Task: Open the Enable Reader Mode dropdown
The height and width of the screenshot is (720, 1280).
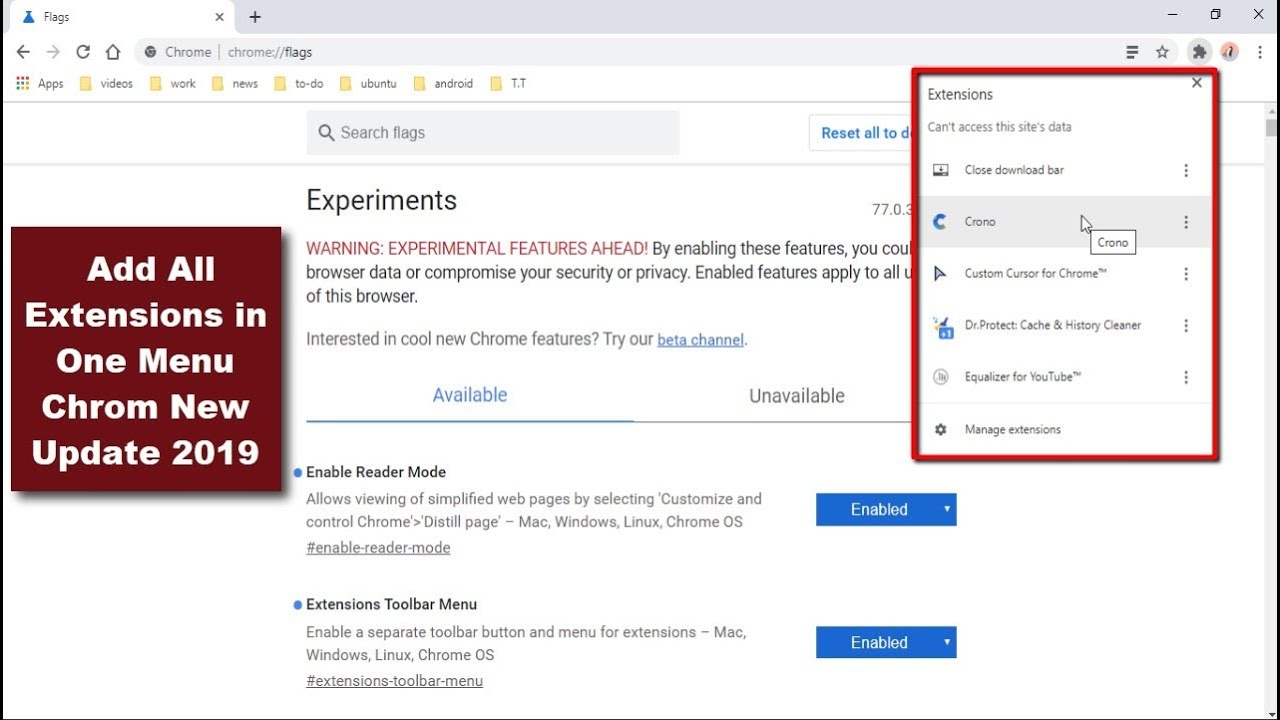Action: click(x=886, y=509)
